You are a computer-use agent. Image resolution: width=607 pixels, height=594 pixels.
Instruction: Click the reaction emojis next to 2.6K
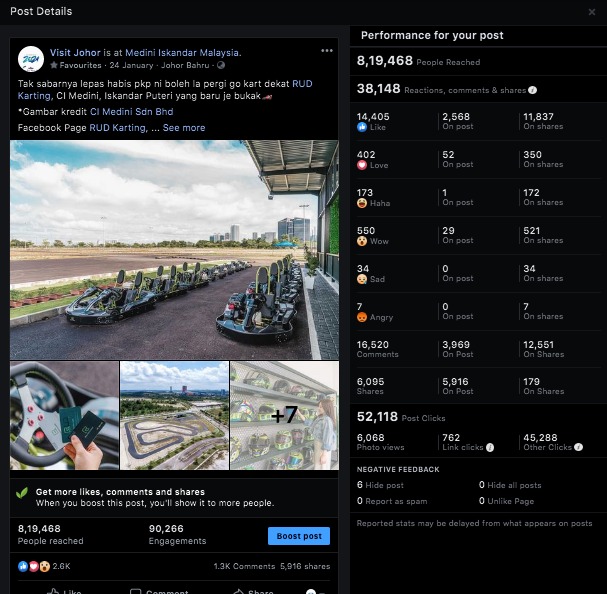(x=34, y=567)
